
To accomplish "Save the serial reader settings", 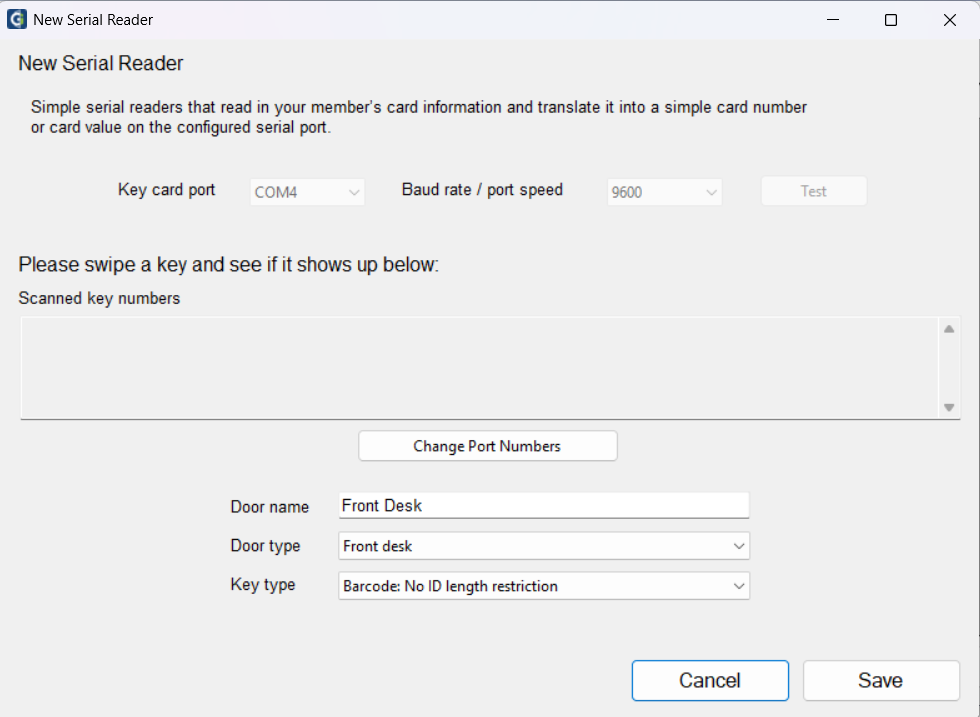I will point(881,680).
